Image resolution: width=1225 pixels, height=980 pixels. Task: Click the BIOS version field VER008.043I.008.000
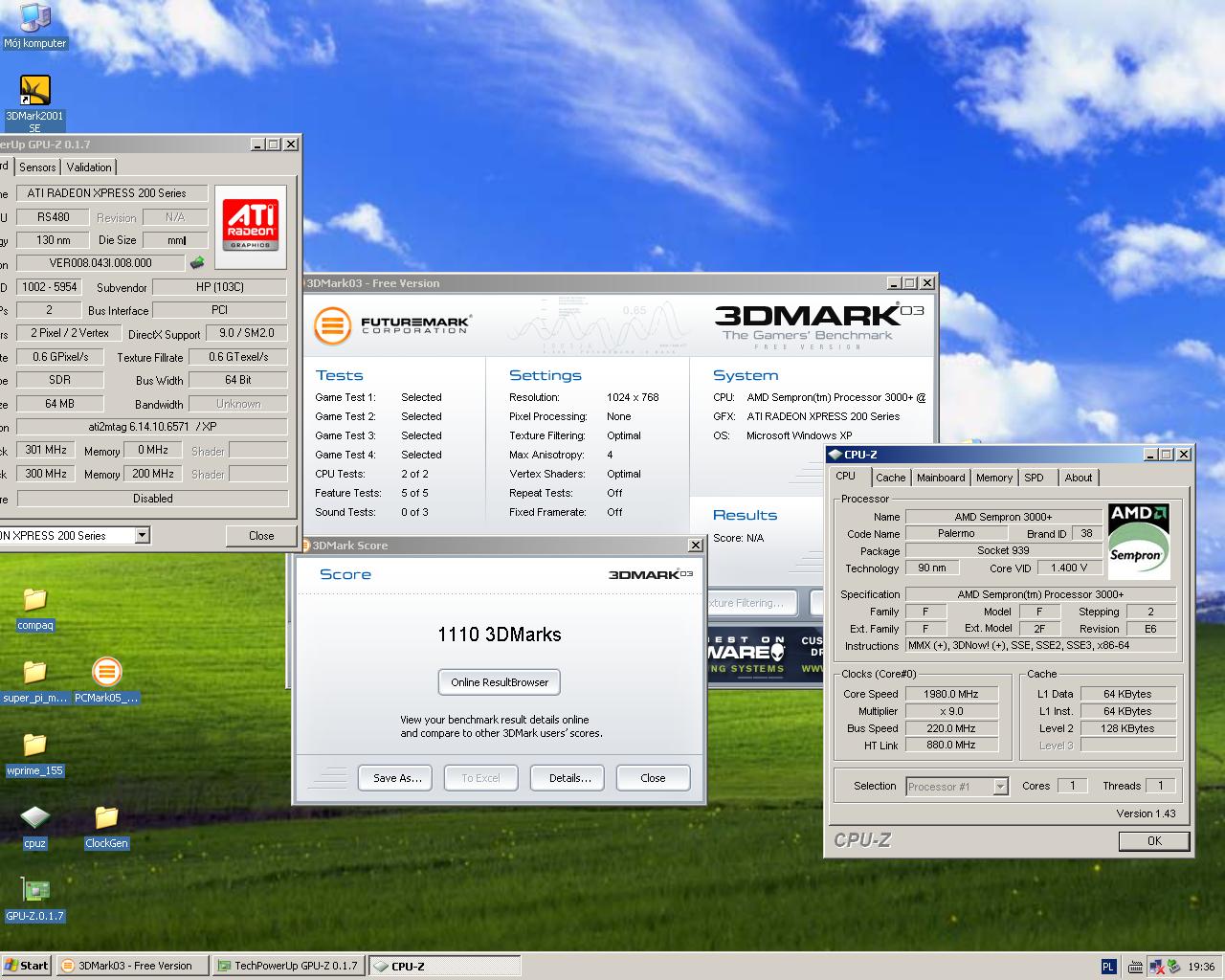click(100, 263)
